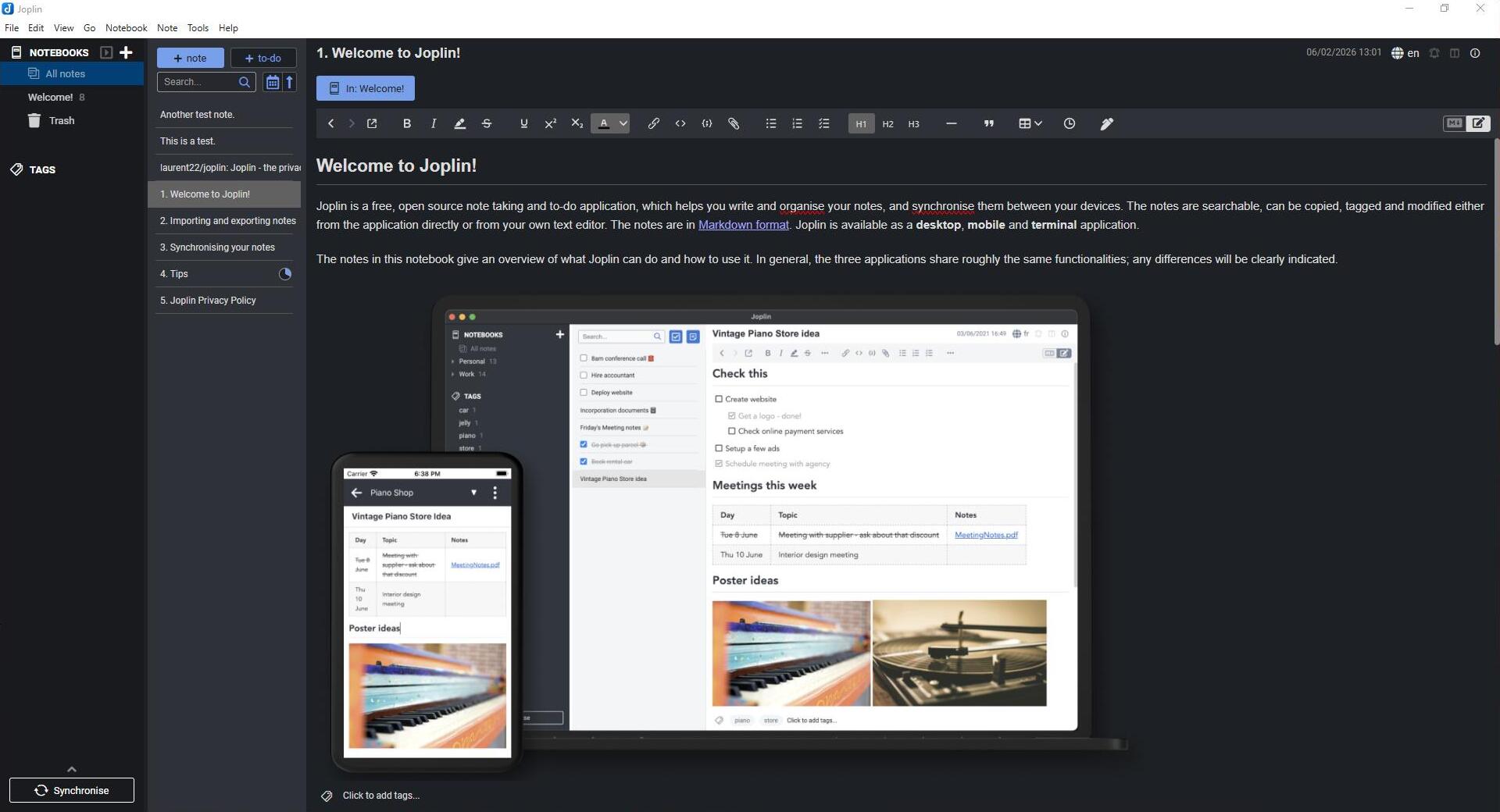Insert a bulleted list
The image size is (1500, 812).
click(771, 123)
